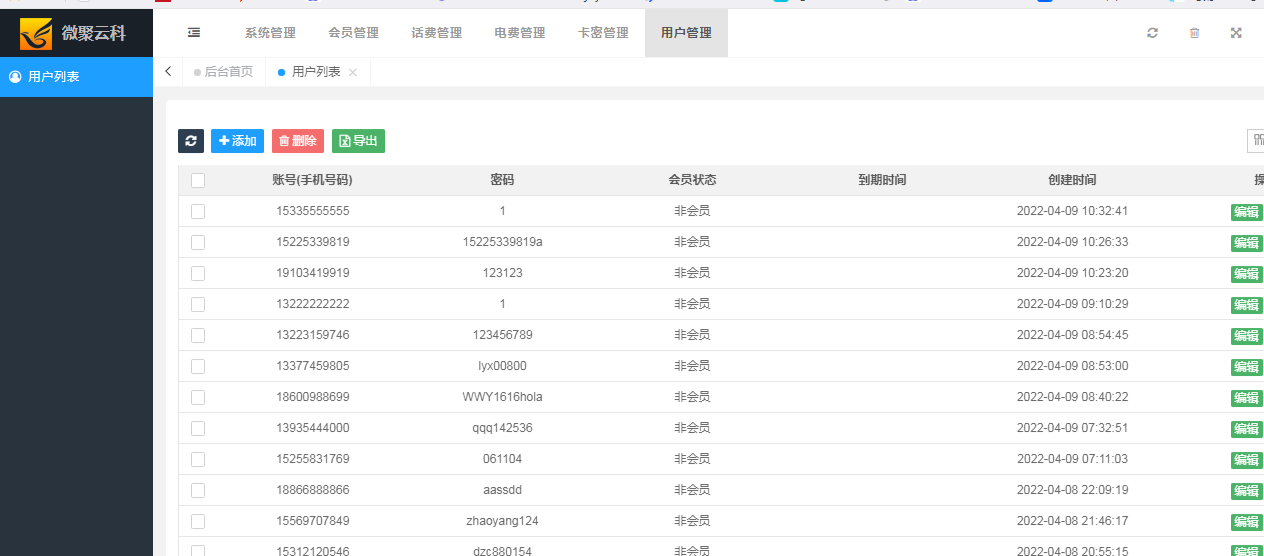The height and width of the screenshot is (556, 1264).
Task: Click the back arrow beside the tabs
Action: [168, 72]
